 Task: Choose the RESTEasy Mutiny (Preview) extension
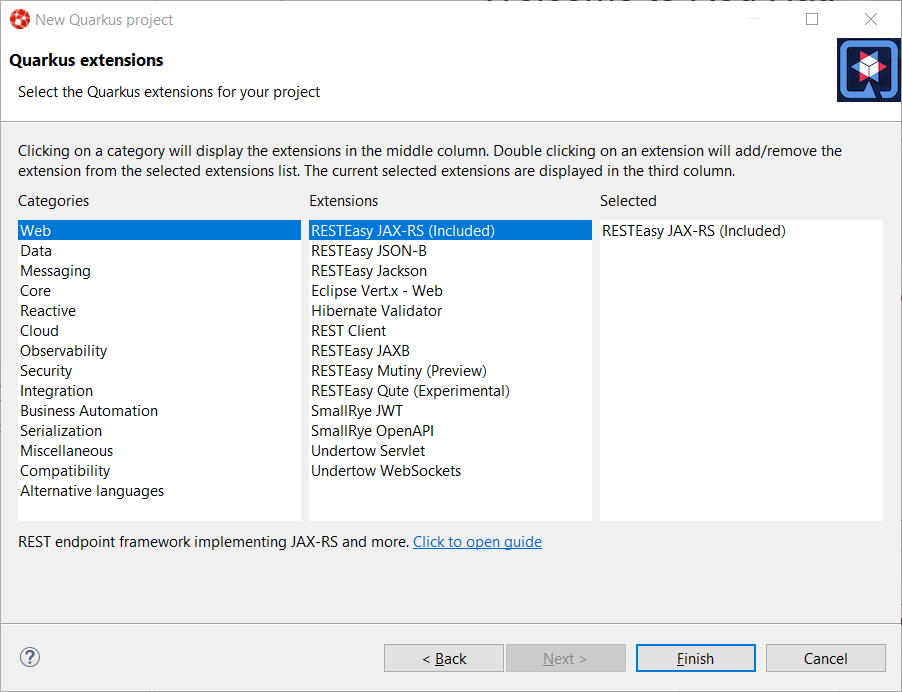(450, 370)
